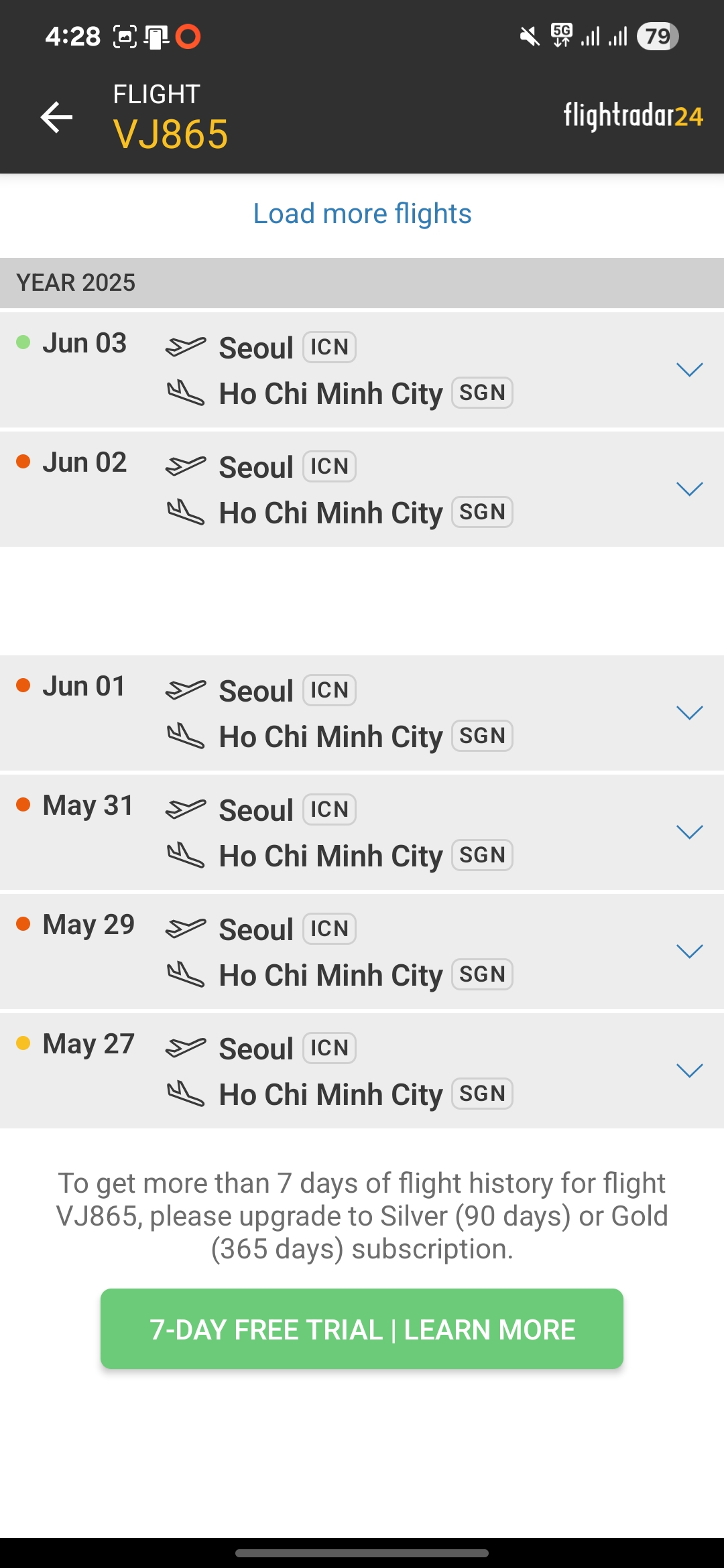Image resolution: width=724 pixels, height=1568 pixels.
Task: Expand the May 27 flight chevron
Action: pyautogui.click(x=689, y=1070)
